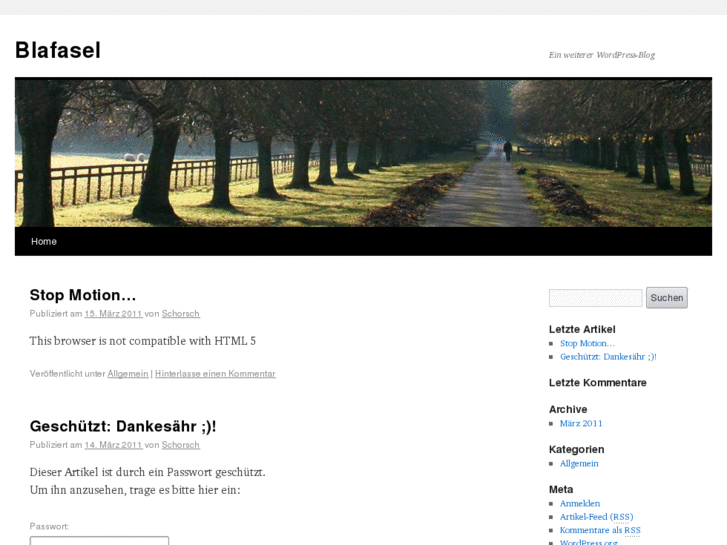Viewport: 727px width, 545px height.
Task: Click the Letzte Kommentare heading
Action: click(x=598, y=383)
